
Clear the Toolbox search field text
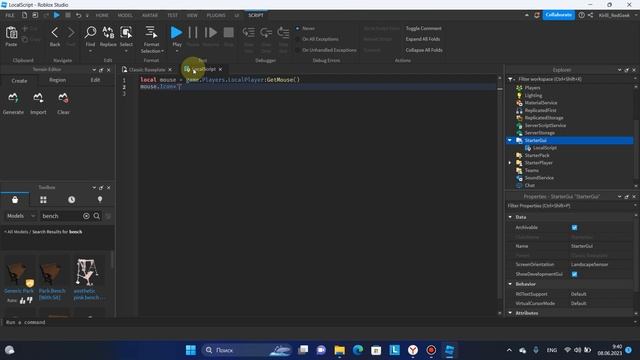point(86,216)
